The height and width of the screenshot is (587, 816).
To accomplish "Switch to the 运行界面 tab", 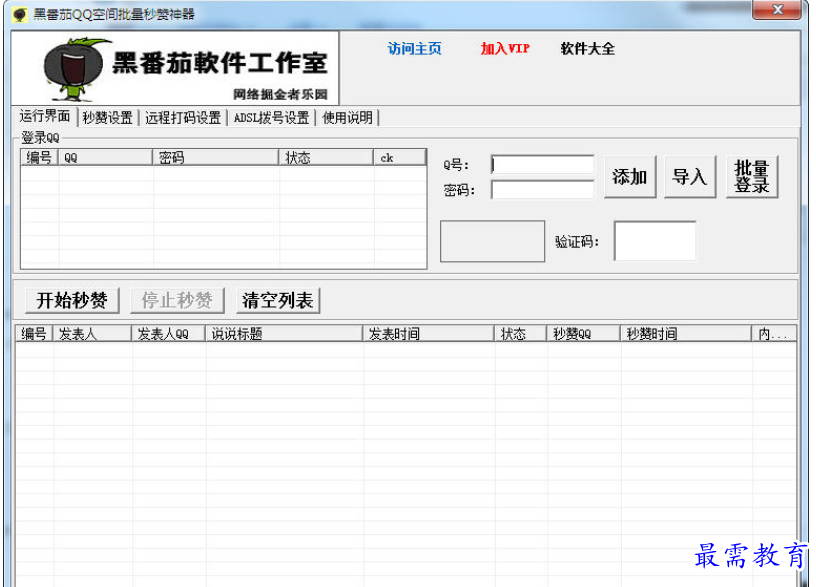I will pos(45,116).
